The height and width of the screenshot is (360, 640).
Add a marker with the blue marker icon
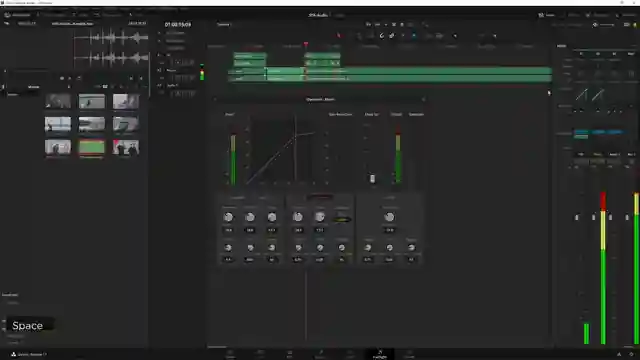point(414,36)
